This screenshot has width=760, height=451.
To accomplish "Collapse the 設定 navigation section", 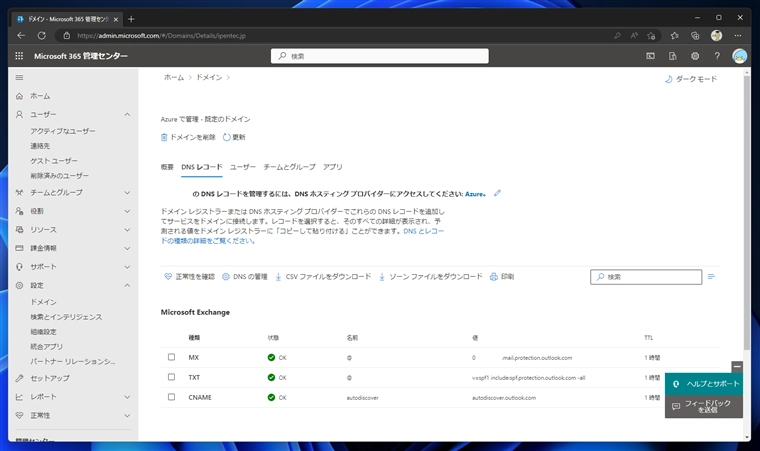I will [127, 285].
